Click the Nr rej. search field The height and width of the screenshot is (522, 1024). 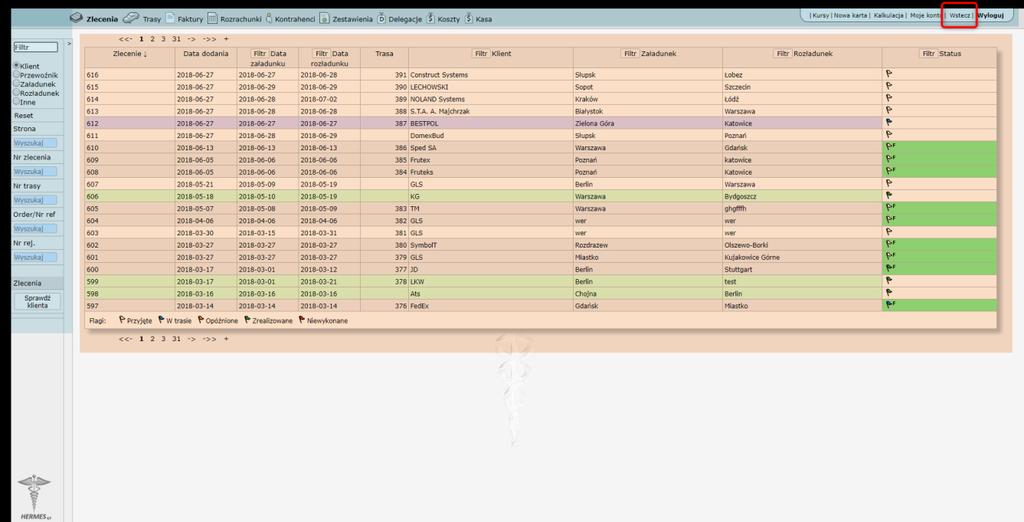35,257
